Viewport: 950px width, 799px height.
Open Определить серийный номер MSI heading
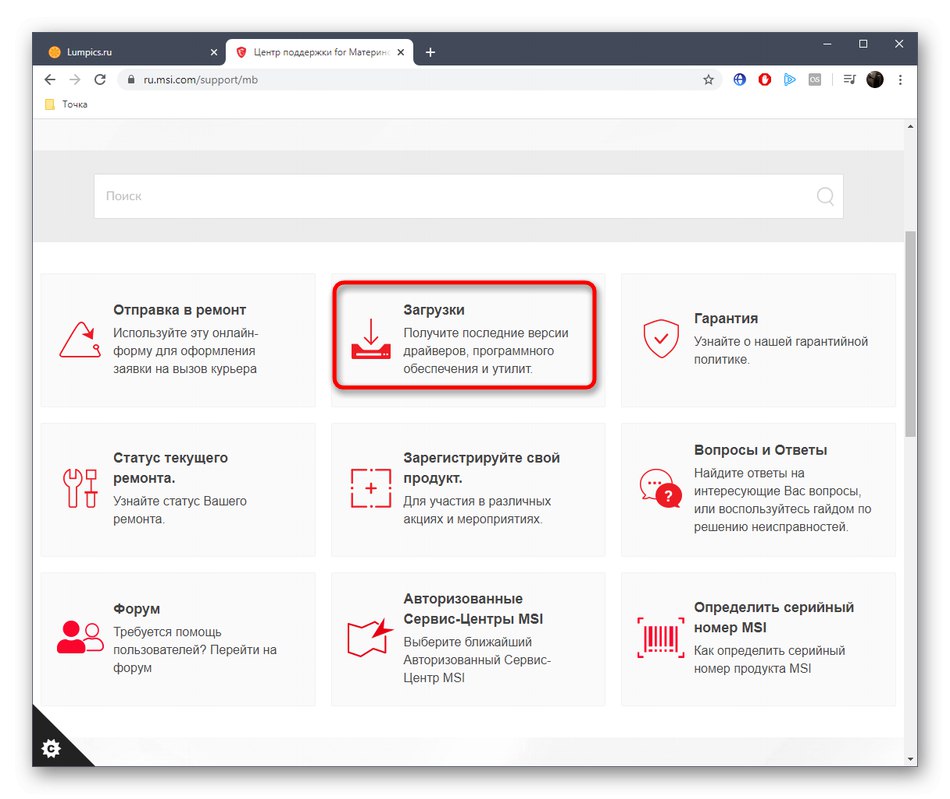pos(774,617)
